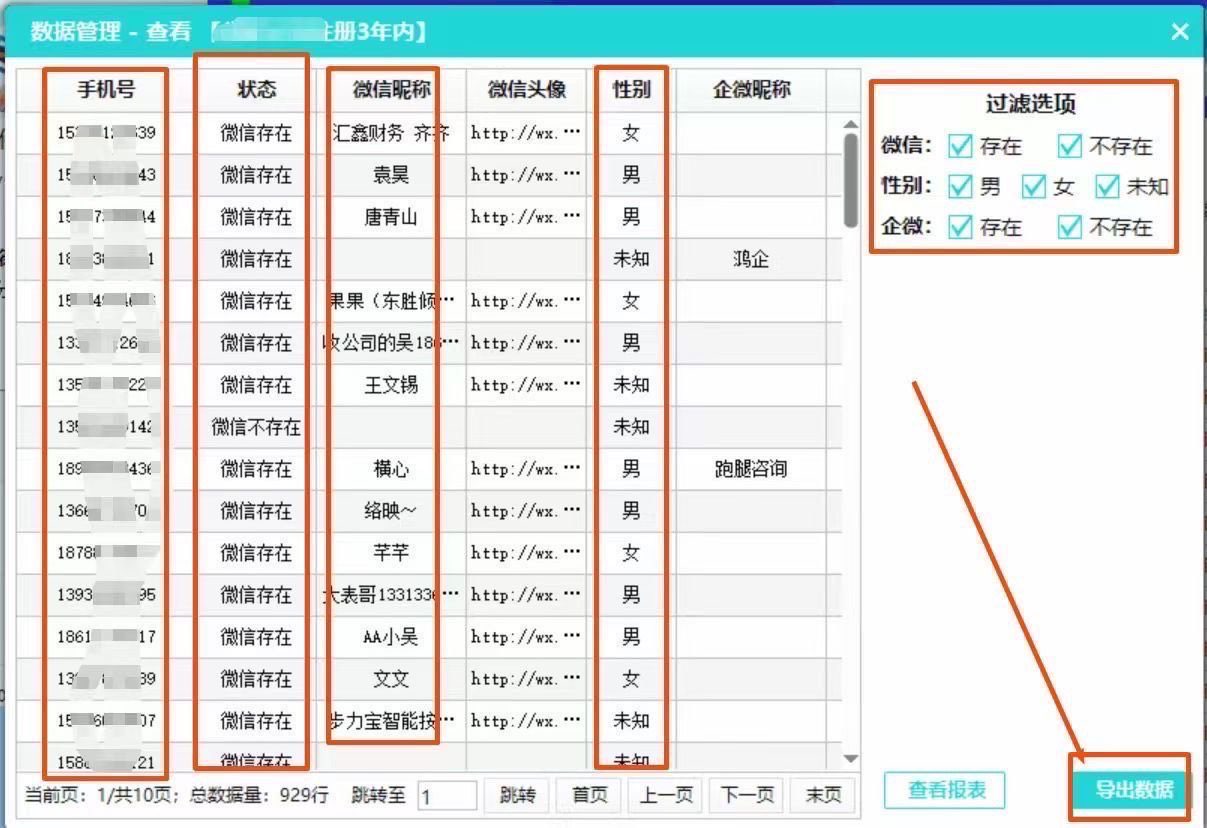Toggle the 微信 不存在 filter checkbox
The height and width of the screenshot is (828, 1207).
tap(1070, 147)
